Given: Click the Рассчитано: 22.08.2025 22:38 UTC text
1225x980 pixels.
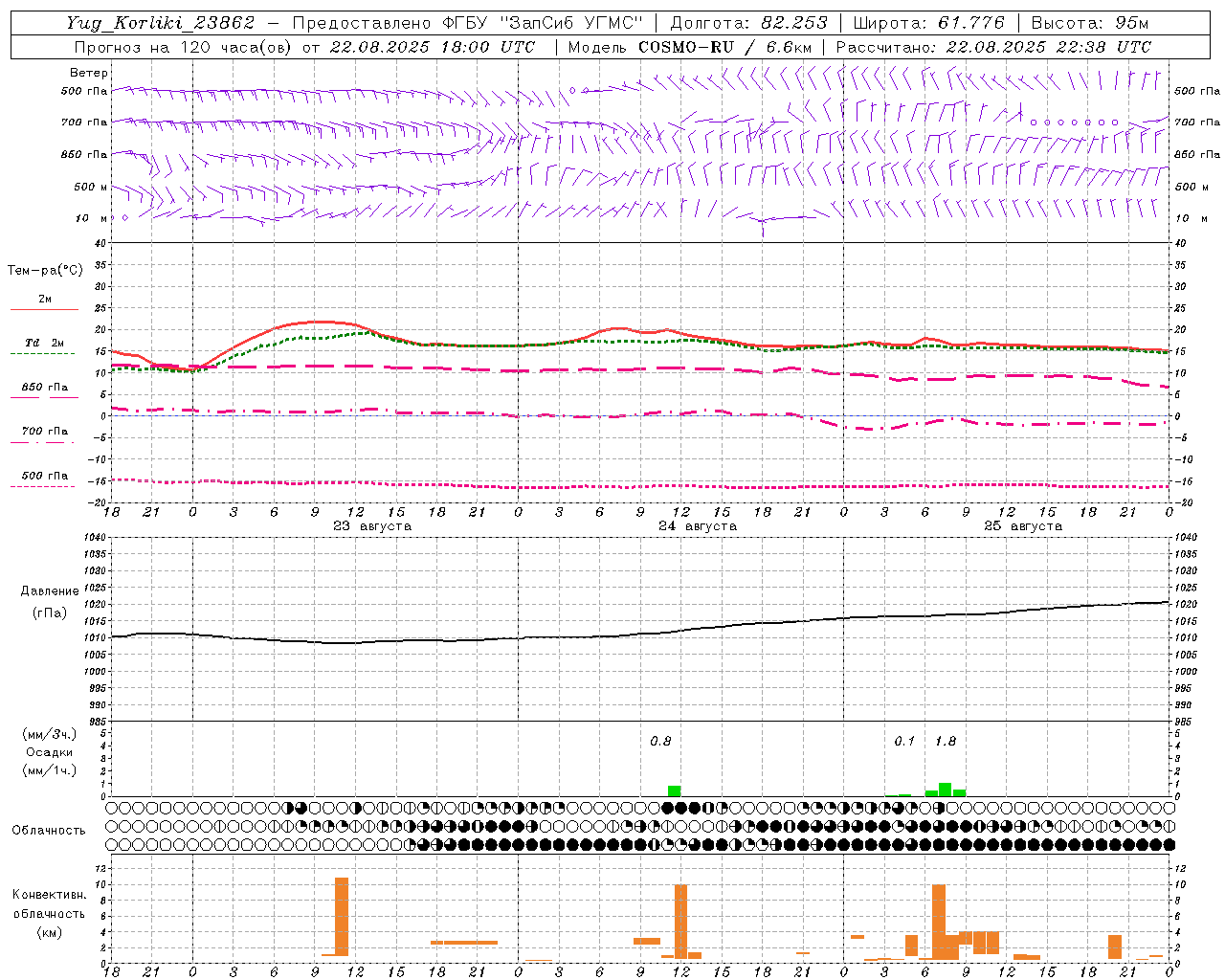Looking at the screenshot, I should (993, 47).
